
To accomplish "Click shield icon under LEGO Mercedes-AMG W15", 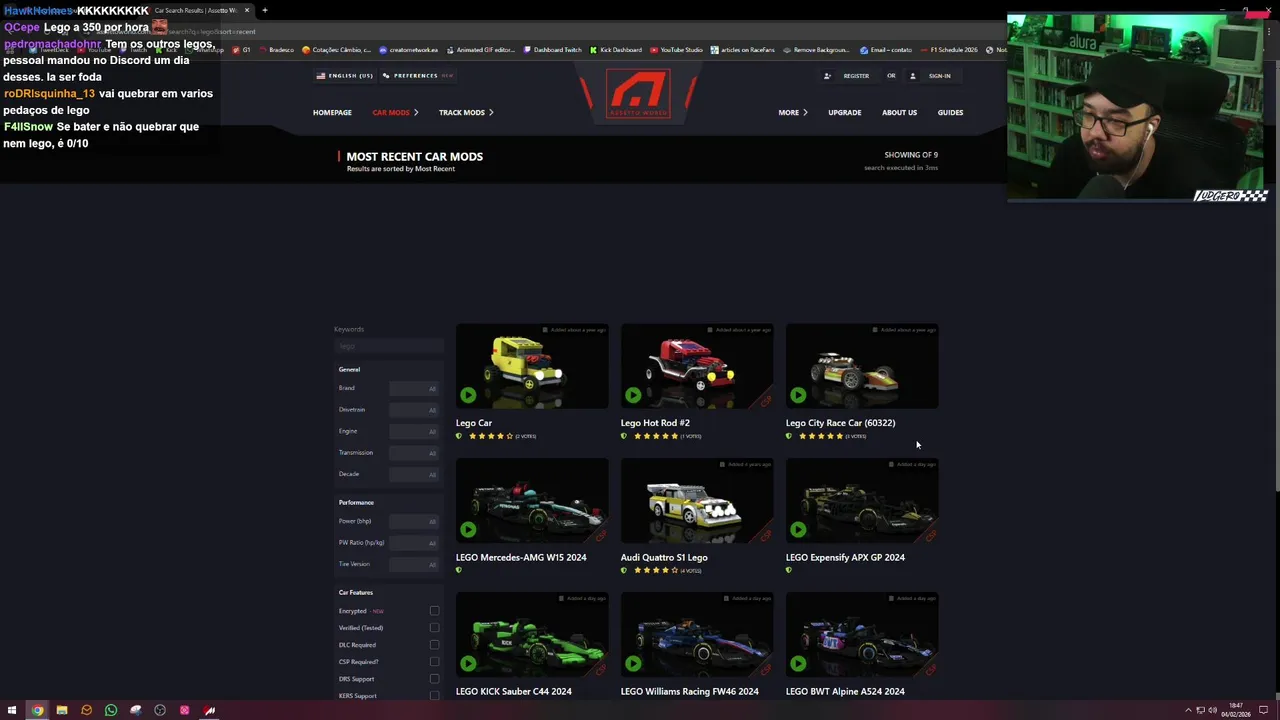I will click(459, 570).
